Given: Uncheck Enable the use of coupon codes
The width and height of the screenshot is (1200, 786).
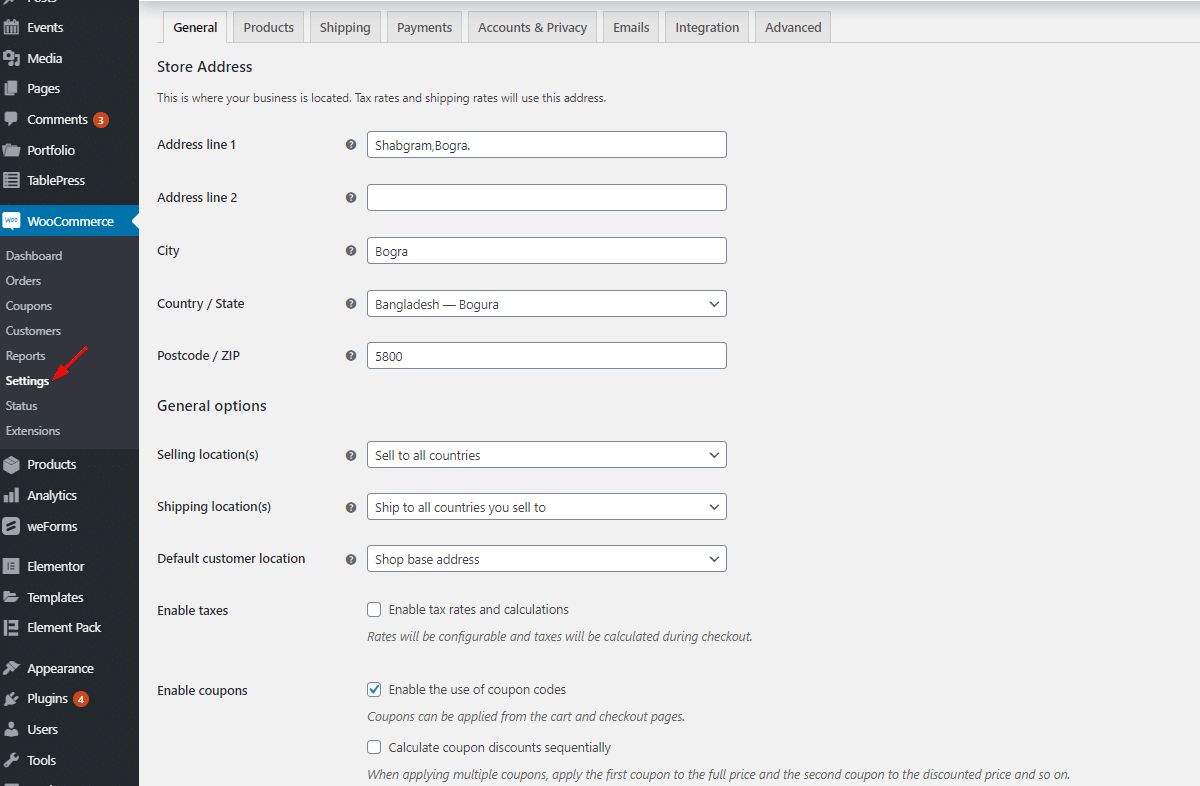Looking at the screenshot, I should point(374,690).
